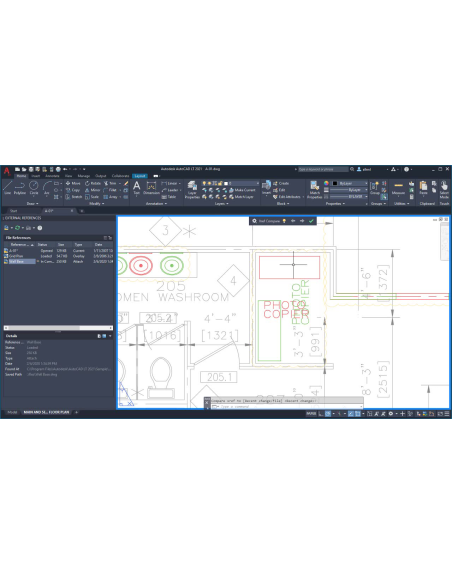Select the Polyline tool
The width and height of the screenshot is (452, 584).
click(x=20, y=187)
